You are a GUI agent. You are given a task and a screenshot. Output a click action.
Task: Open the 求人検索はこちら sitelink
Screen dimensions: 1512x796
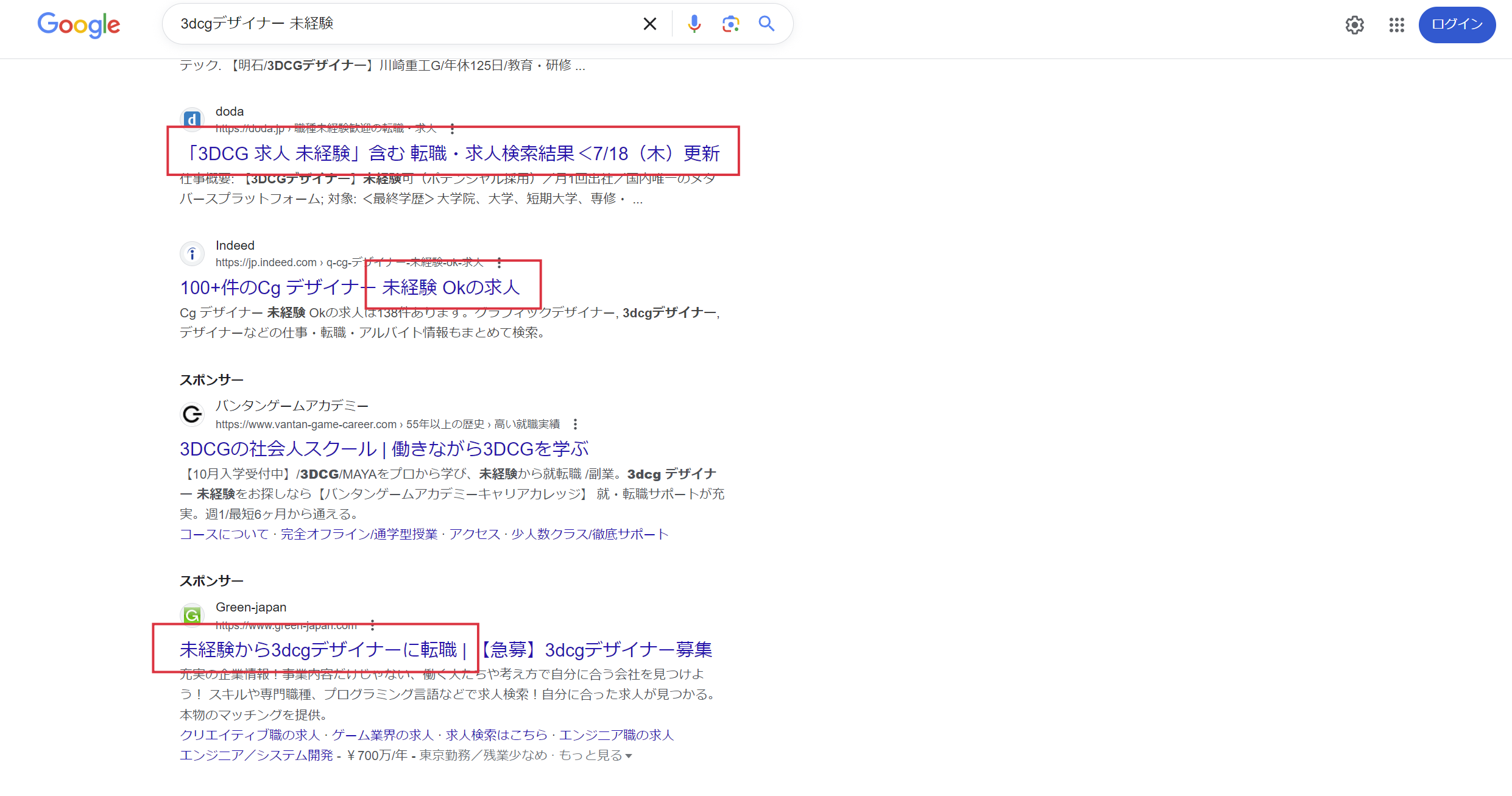coord(496,735)
